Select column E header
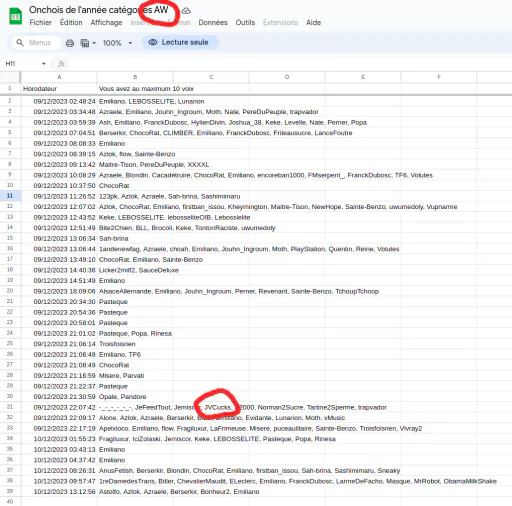 pos(363,77)
